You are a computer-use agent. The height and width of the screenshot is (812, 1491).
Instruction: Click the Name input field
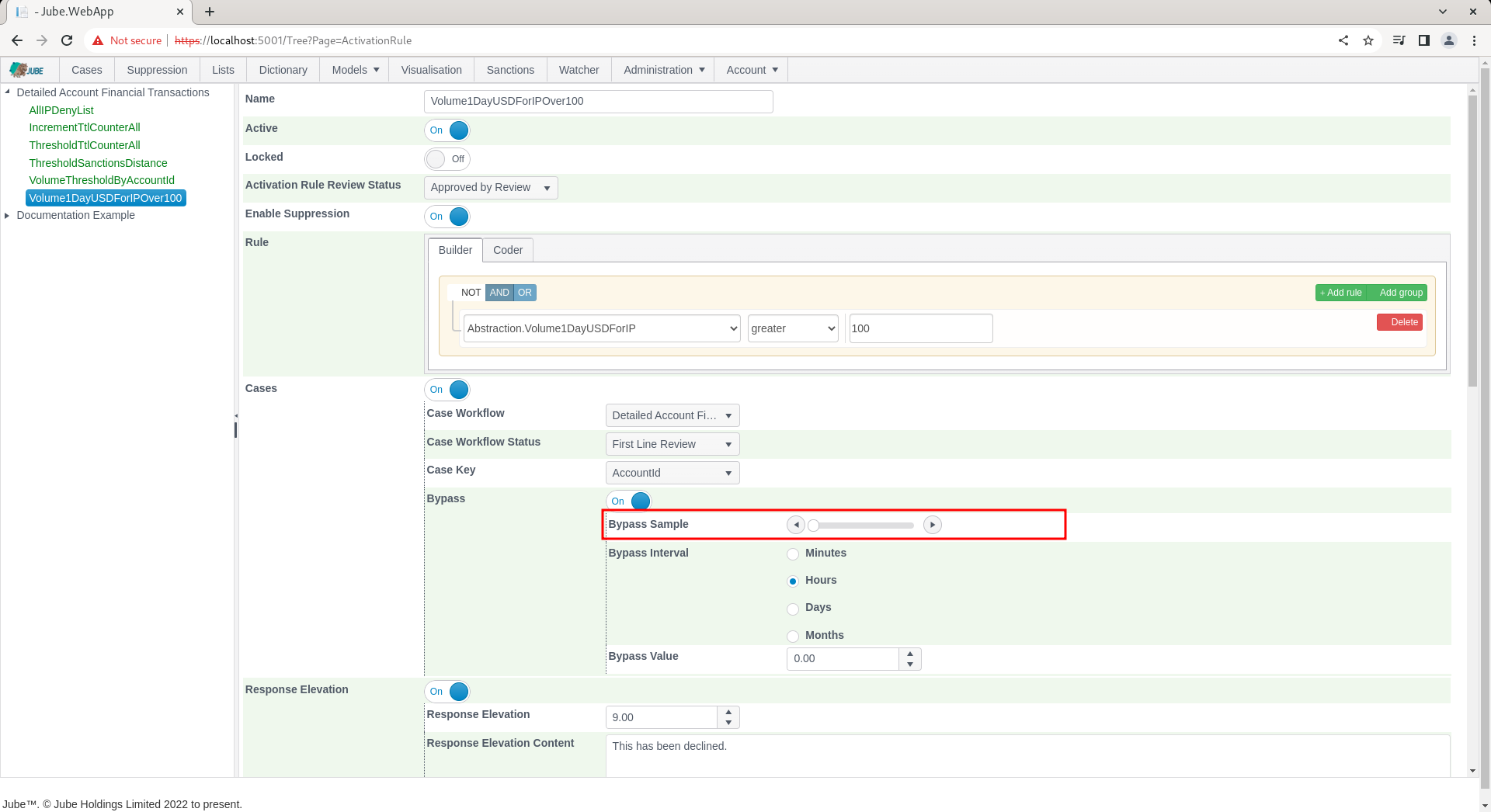point(599,102)
